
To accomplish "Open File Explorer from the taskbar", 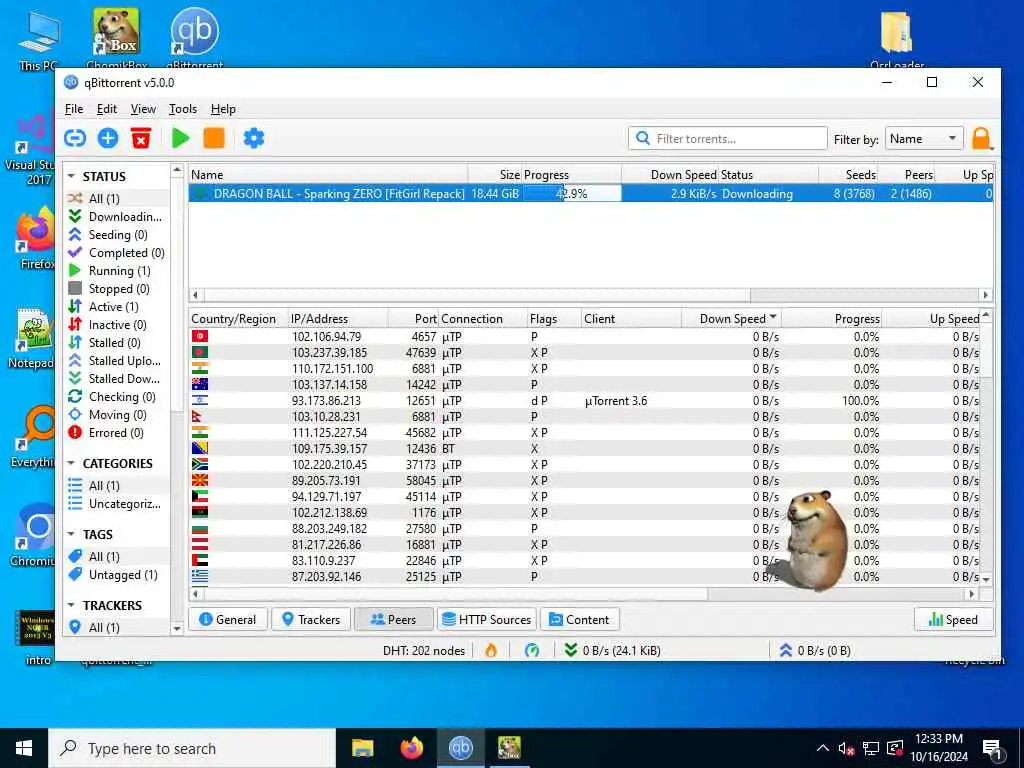I will [x=362, y=748].
